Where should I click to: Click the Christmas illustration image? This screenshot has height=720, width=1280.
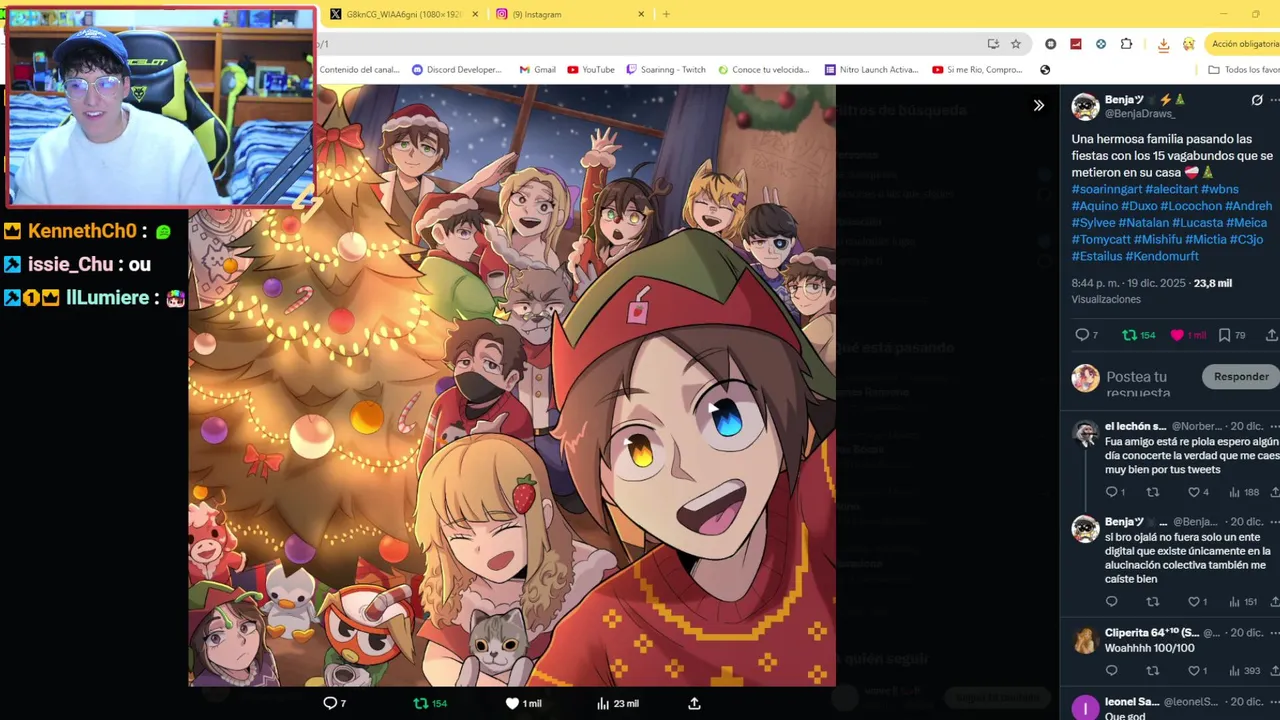click(512, 386)
